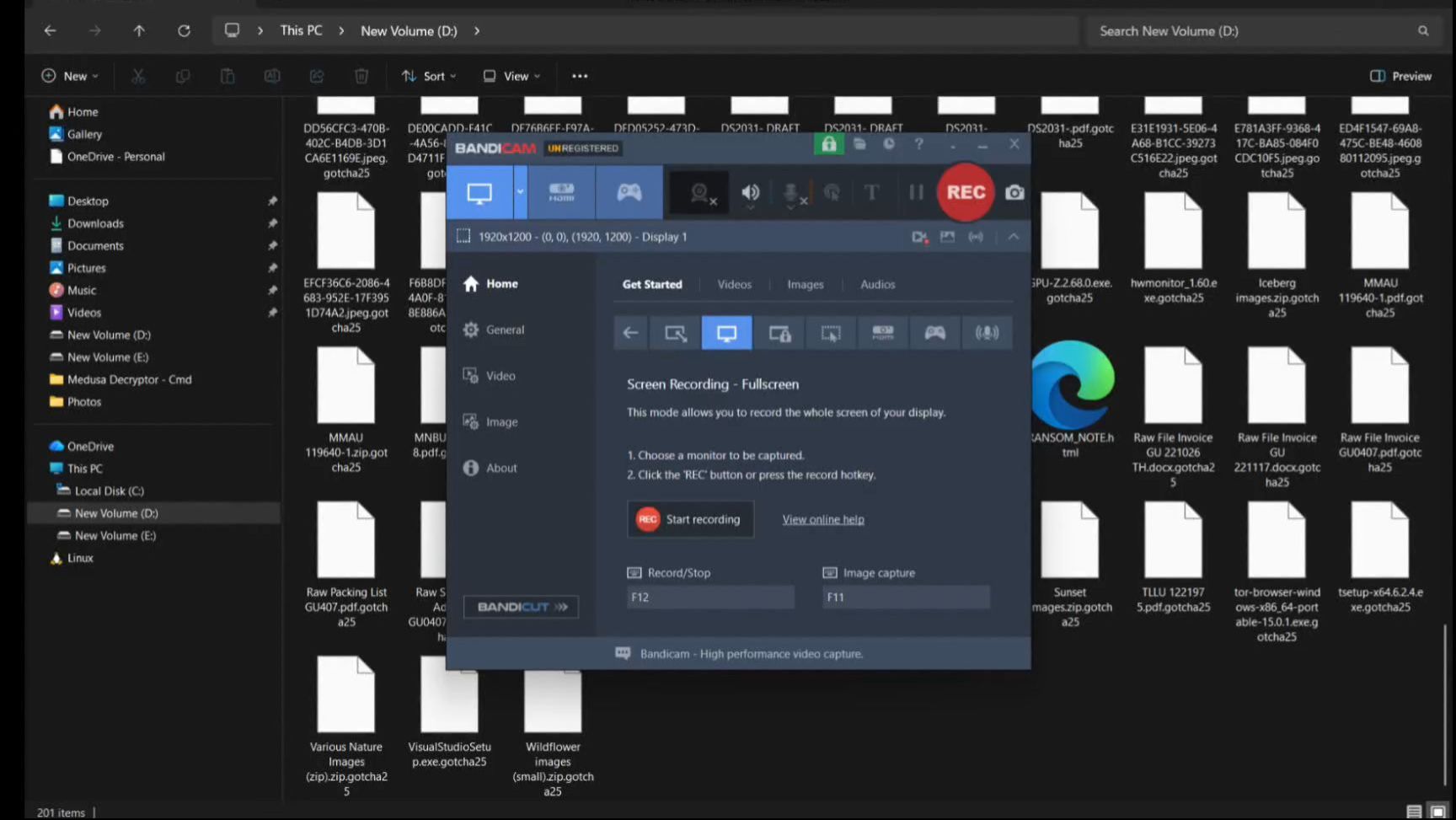Open the View online help link
This screenshot has width=1456, height=820.
(823, 519)
